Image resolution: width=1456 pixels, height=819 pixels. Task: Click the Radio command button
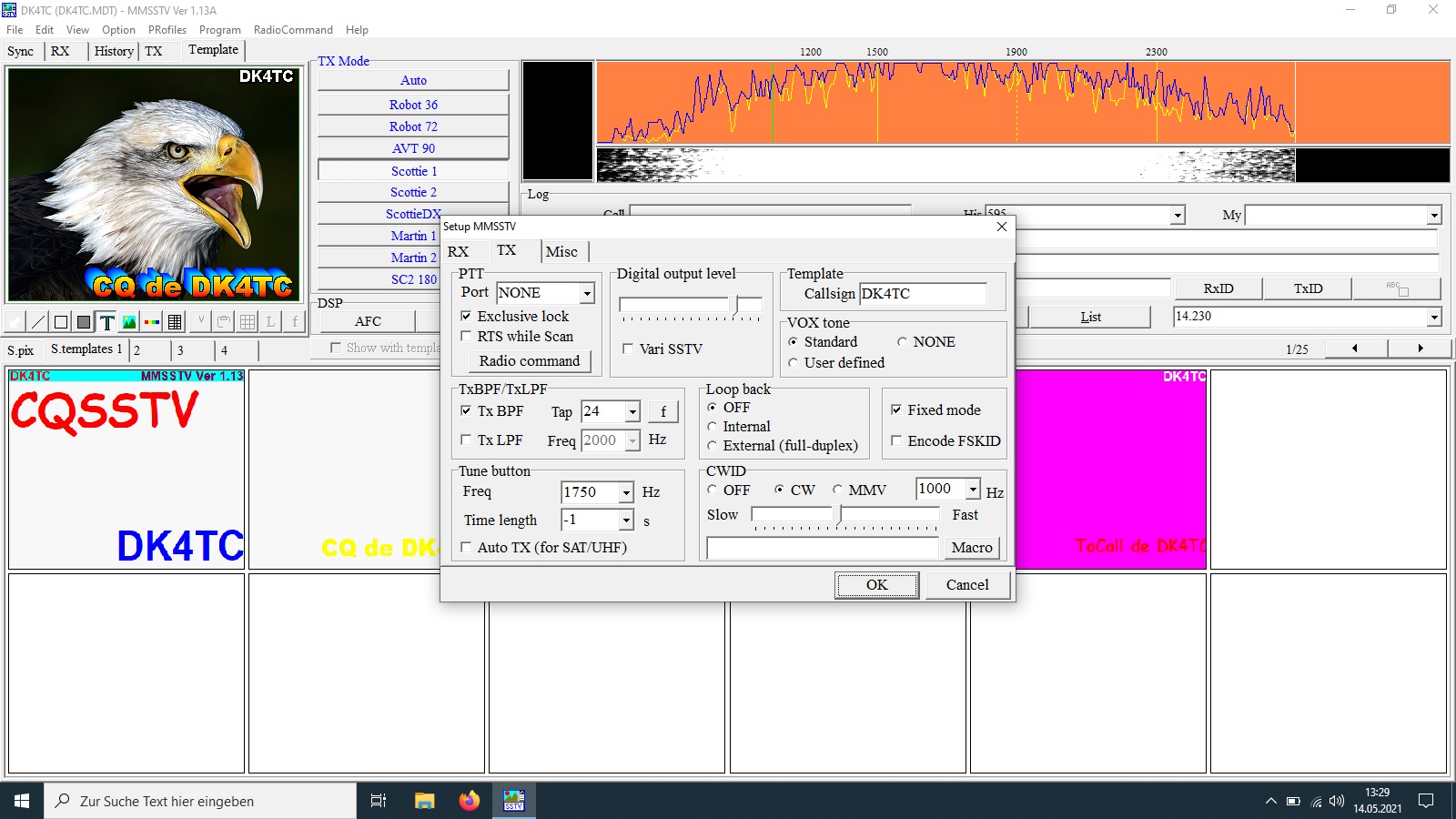pos(530,361)
